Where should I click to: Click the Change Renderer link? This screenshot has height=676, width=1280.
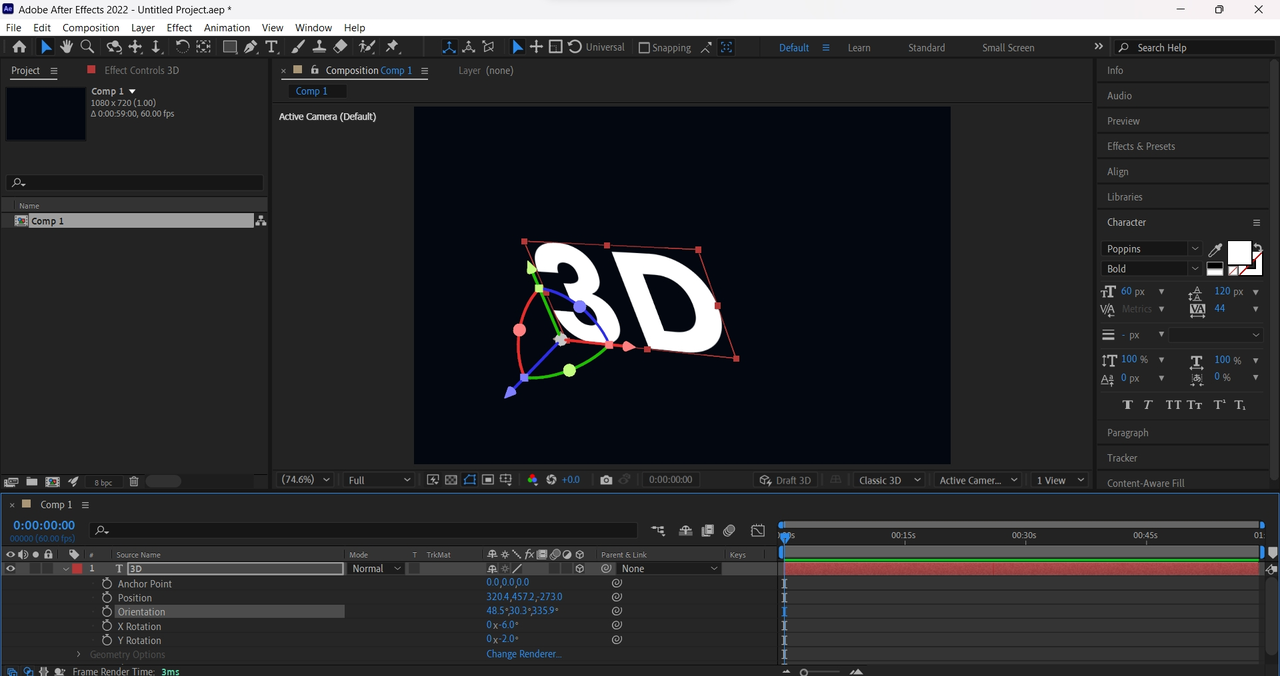coord(523,654)
